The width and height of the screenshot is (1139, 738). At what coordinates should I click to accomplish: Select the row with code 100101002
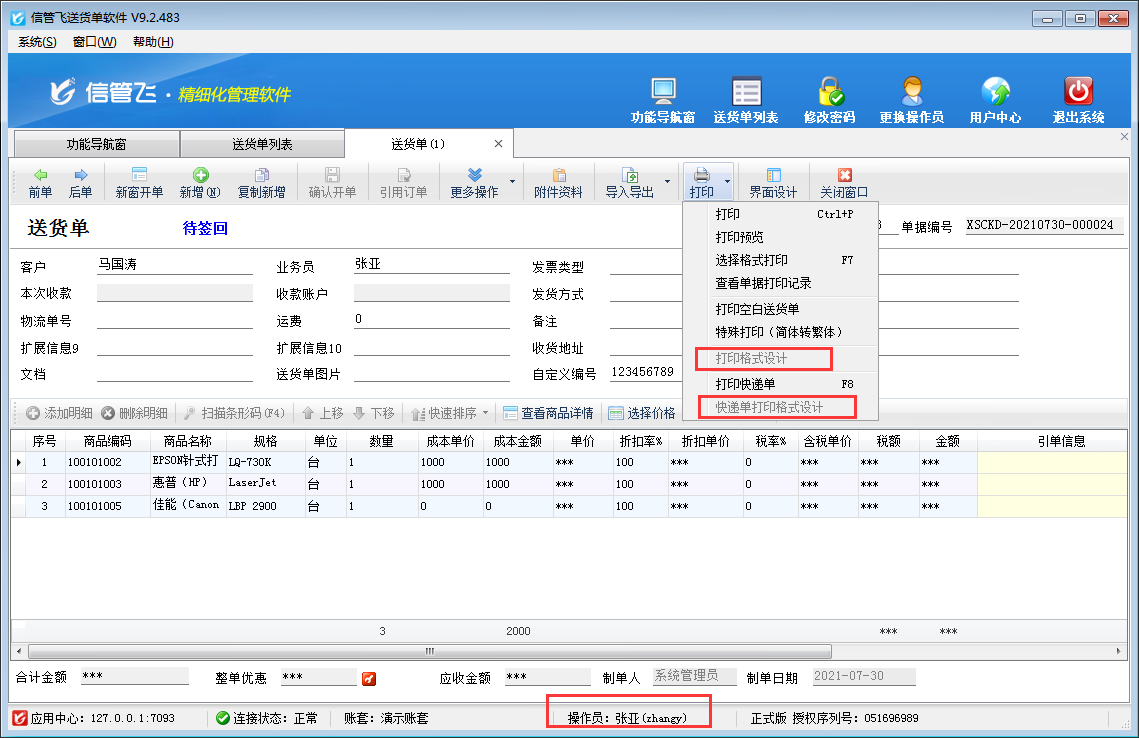pyautogui.click(x=569, y=463)
